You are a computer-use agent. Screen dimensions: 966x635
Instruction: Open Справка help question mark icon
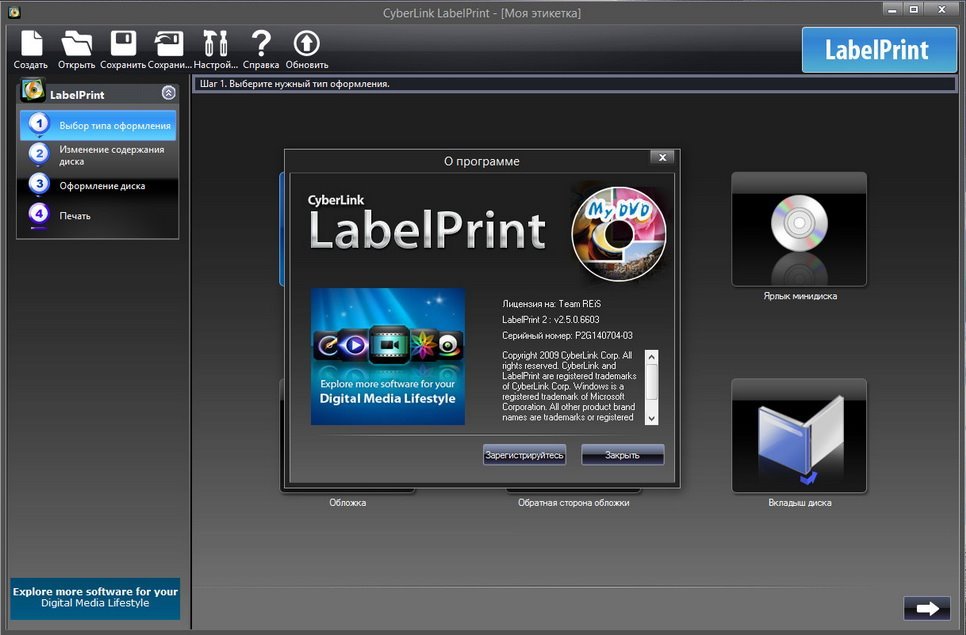click(261, 44)
